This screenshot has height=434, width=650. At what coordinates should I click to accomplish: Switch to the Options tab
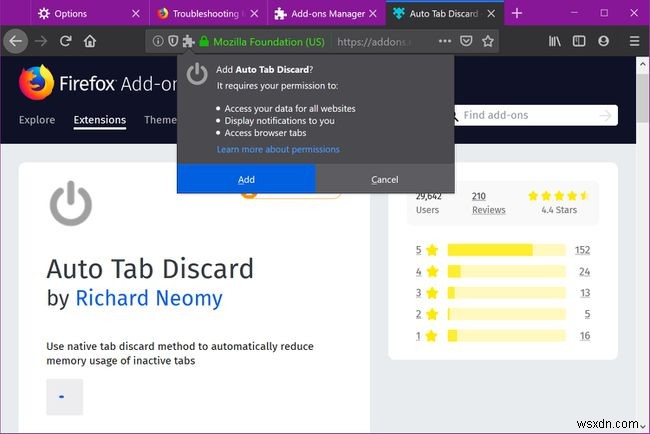pyautogui.click(x=89, y=14)
